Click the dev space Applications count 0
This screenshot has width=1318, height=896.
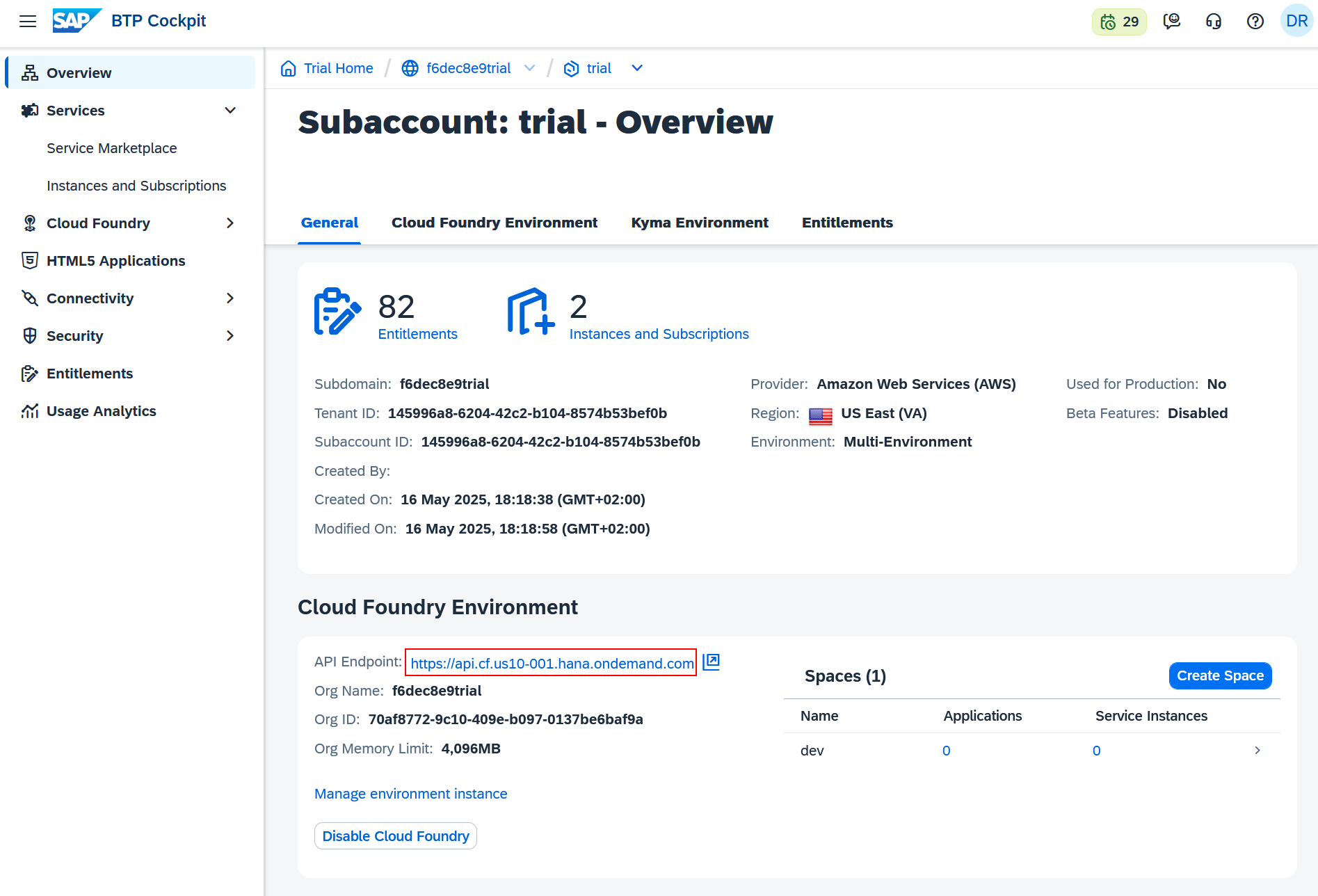click(947, 751)
